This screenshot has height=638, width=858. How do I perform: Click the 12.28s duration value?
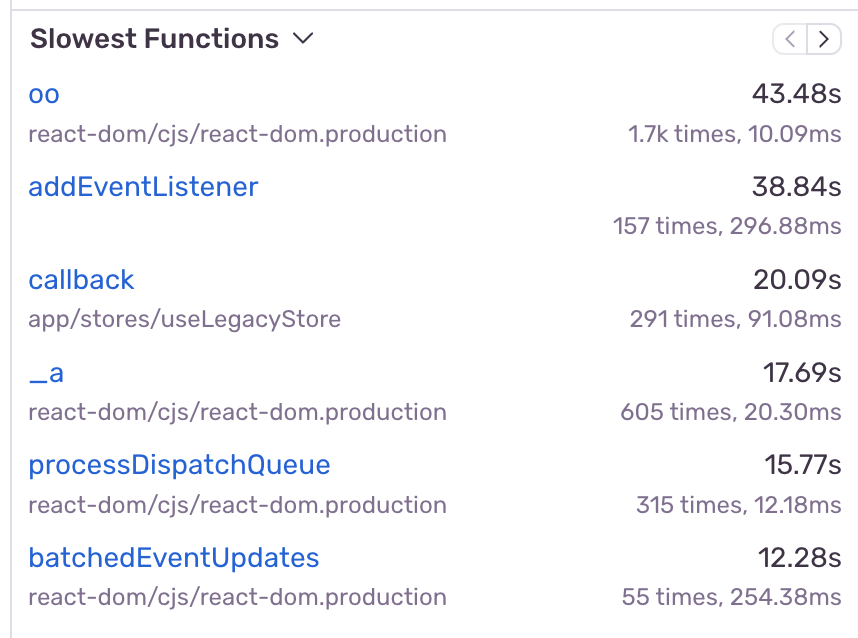tap(797, 557)
